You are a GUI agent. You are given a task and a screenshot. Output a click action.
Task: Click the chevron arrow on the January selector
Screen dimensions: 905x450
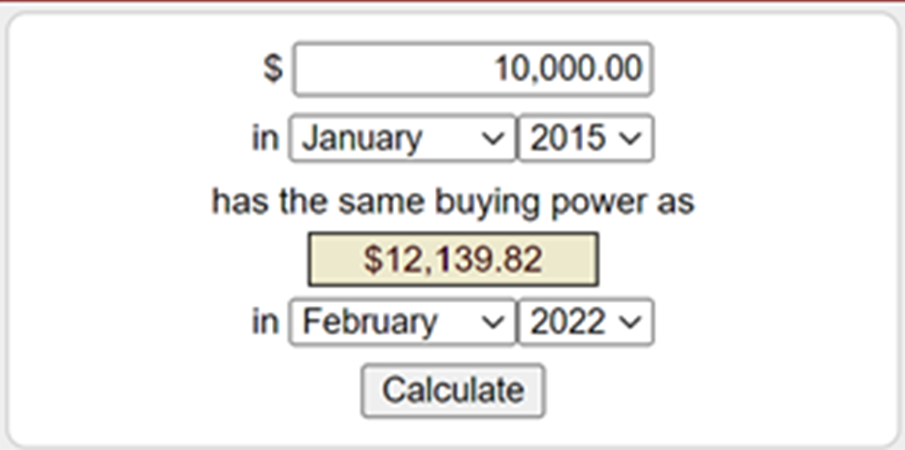click(494, 139)
